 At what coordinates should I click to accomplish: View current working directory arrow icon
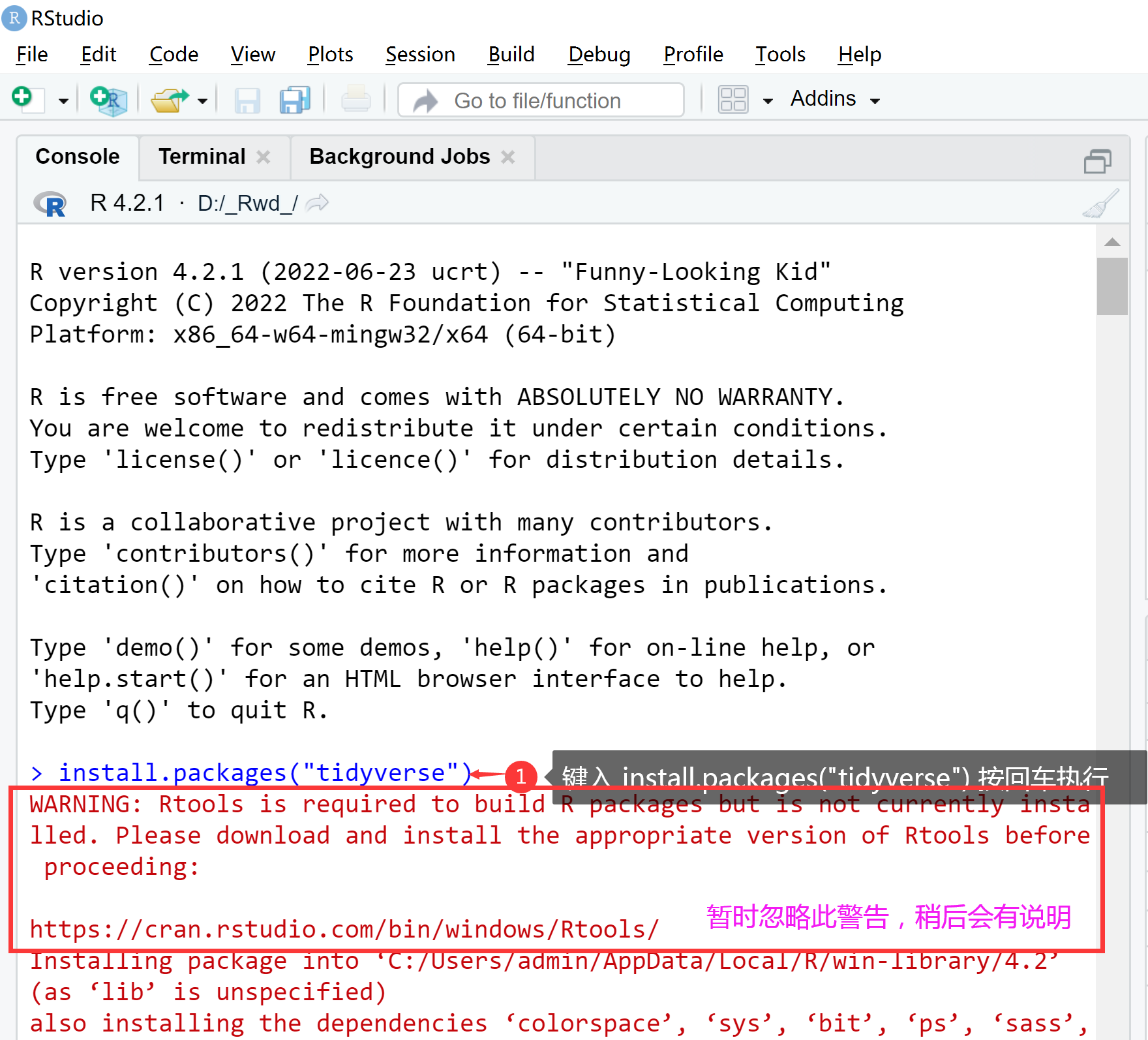point(318,203)
